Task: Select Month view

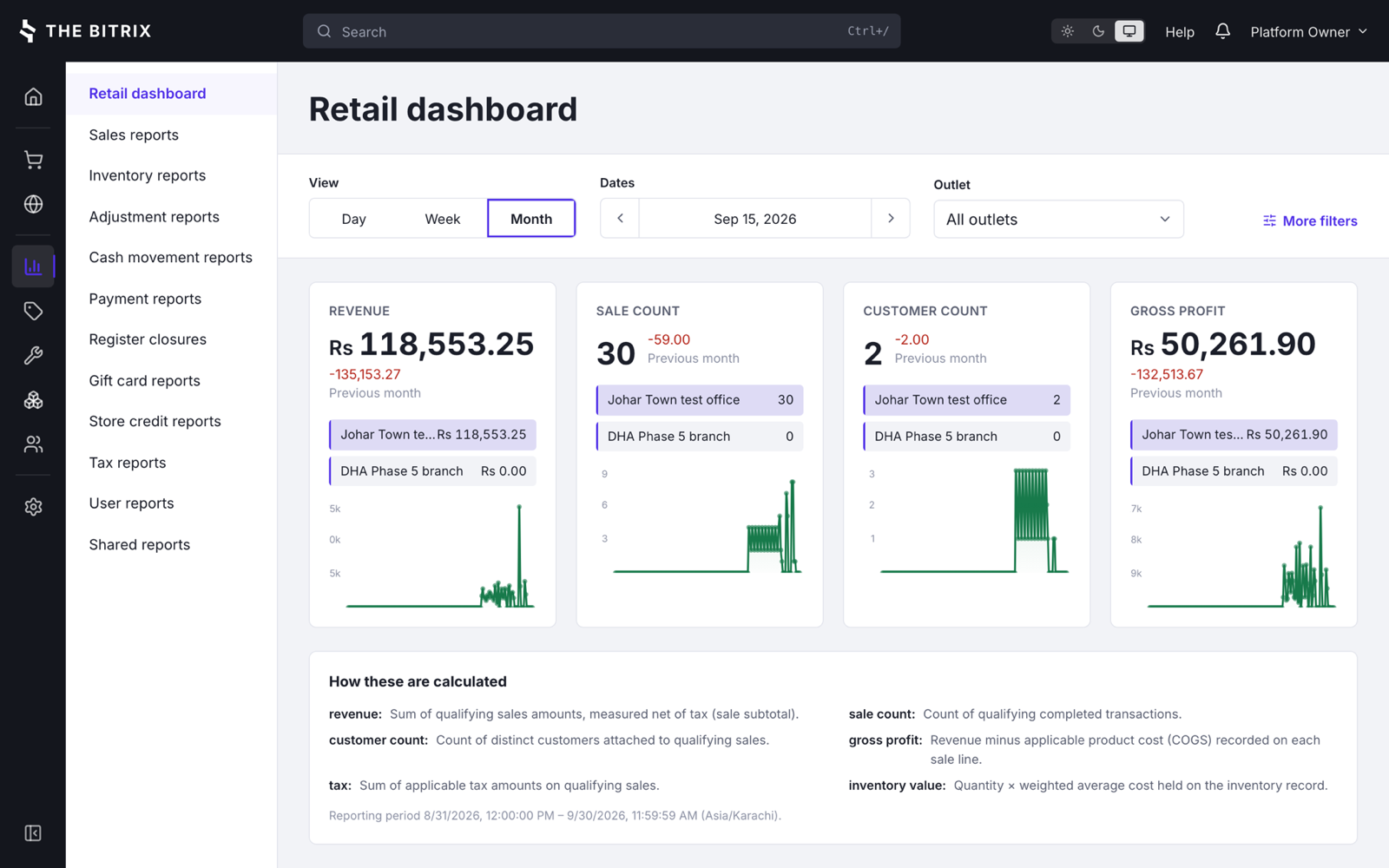Action: 531,219
